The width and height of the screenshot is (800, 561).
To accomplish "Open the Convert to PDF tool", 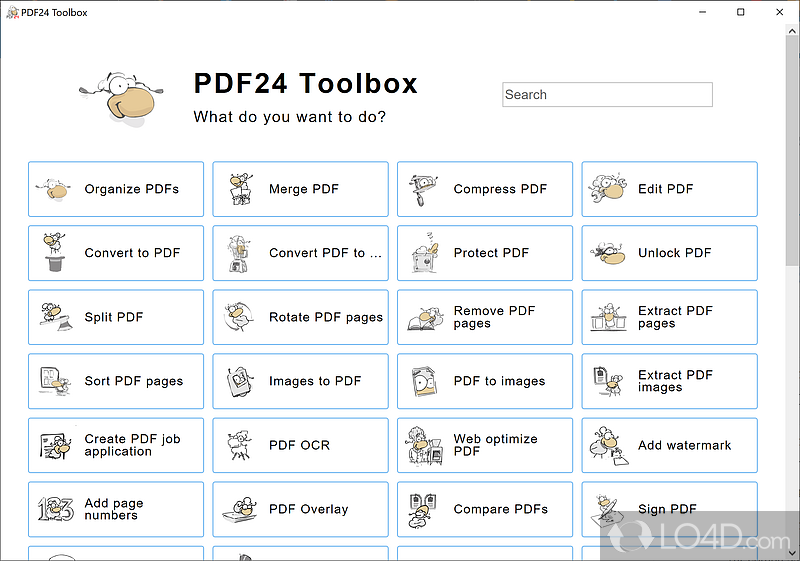I will pos(116,253).
